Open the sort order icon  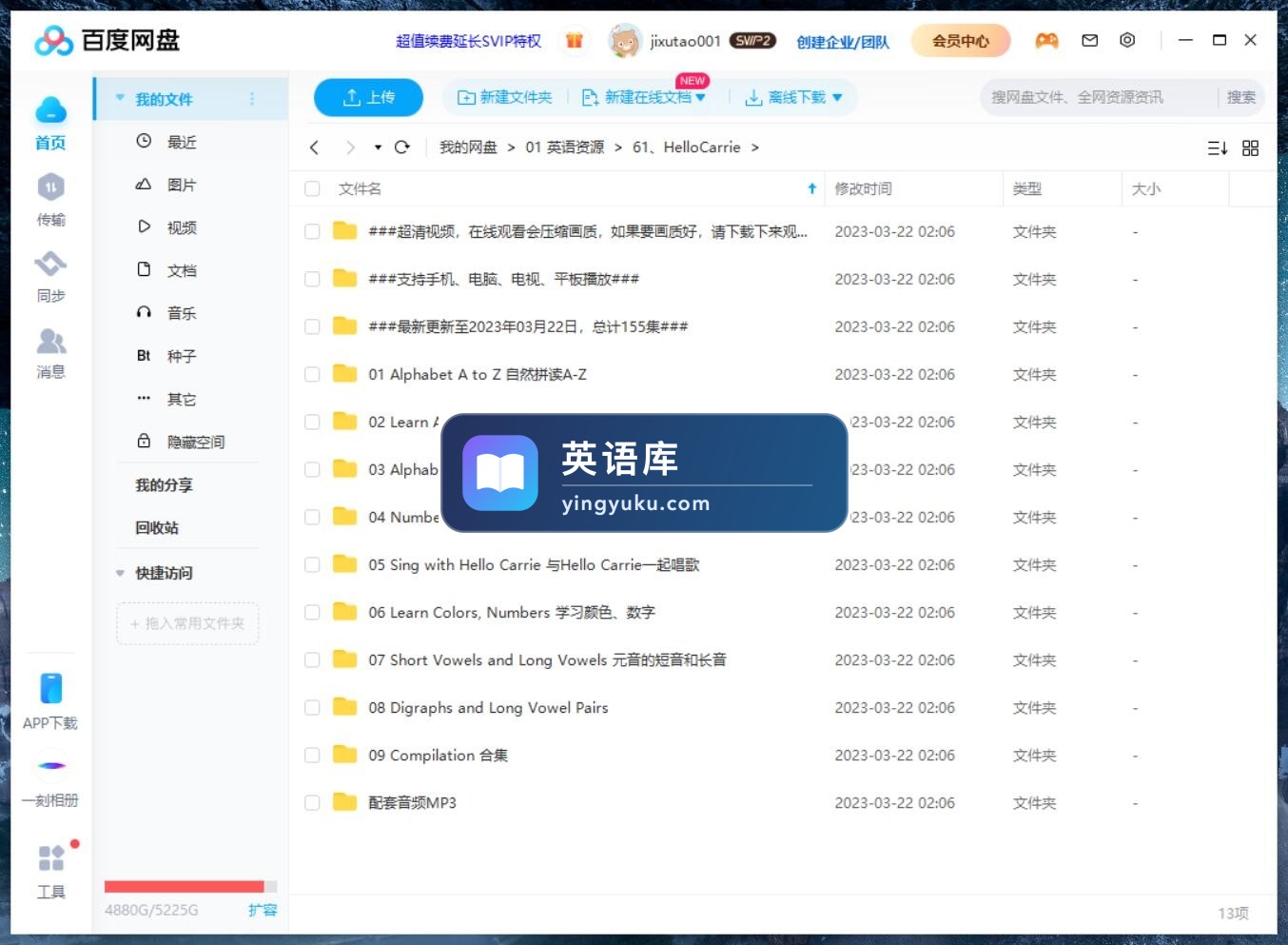click(1218, 148)
